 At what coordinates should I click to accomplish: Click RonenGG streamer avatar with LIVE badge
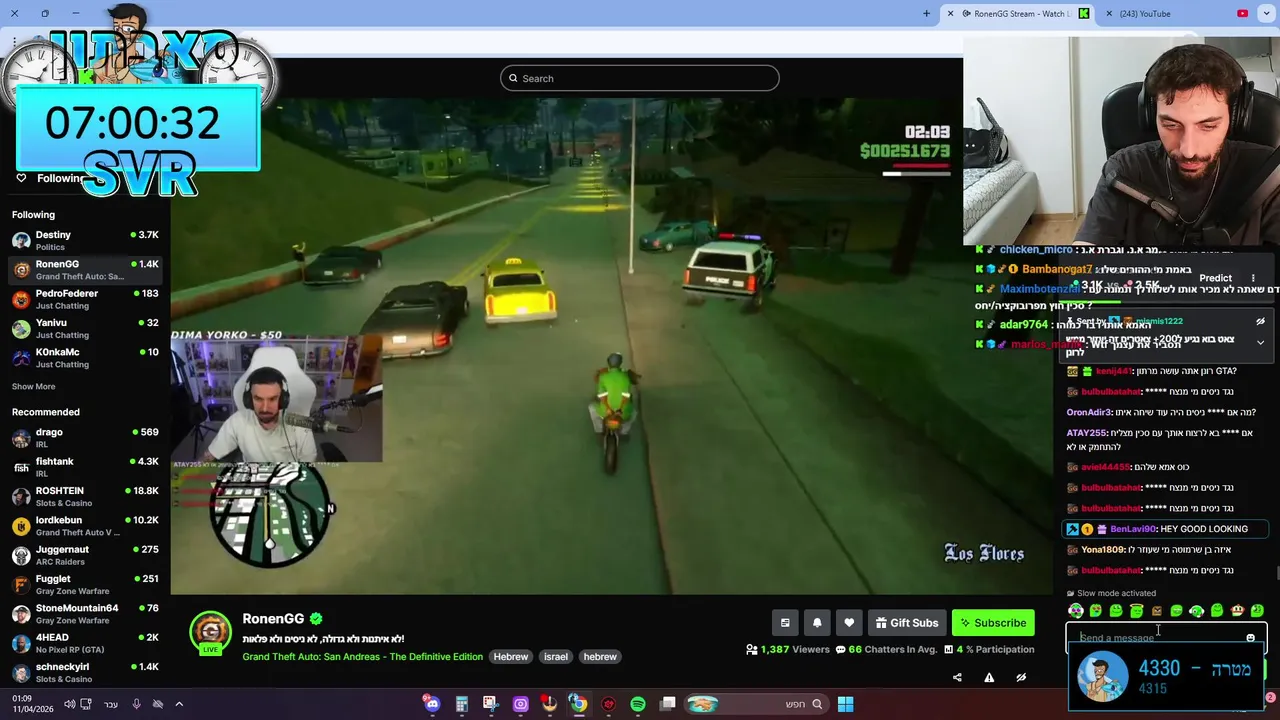(211, 633)
